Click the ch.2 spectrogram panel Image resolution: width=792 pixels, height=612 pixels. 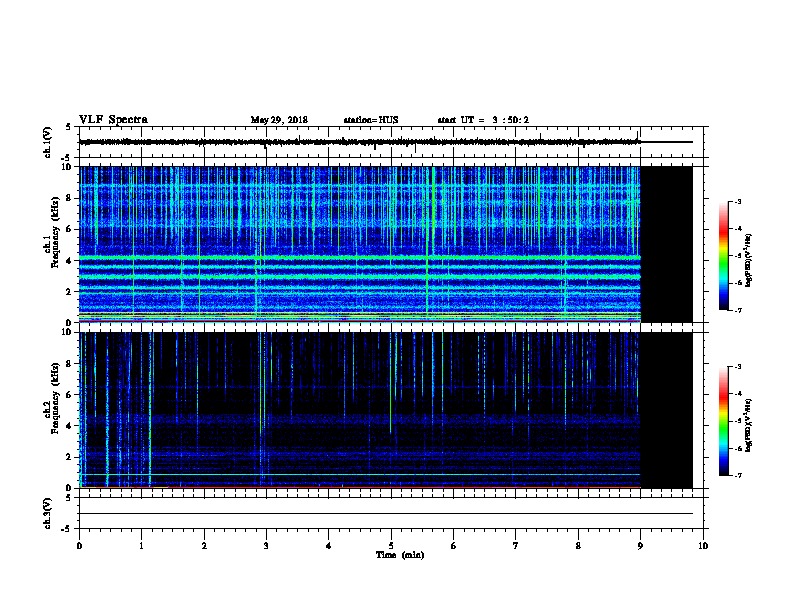coord(385,410)
